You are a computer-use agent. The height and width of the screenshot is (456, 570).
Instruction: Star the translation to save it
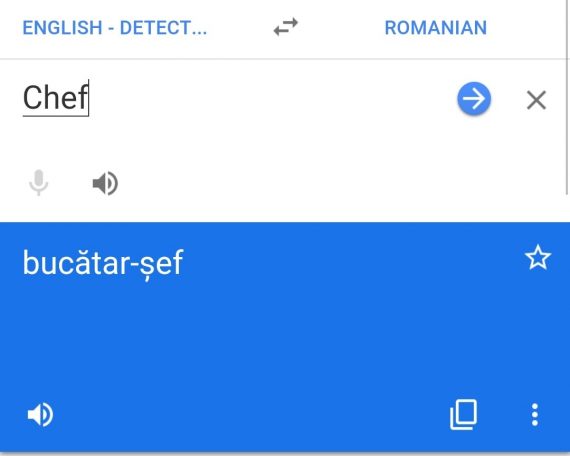pos(538,257)
